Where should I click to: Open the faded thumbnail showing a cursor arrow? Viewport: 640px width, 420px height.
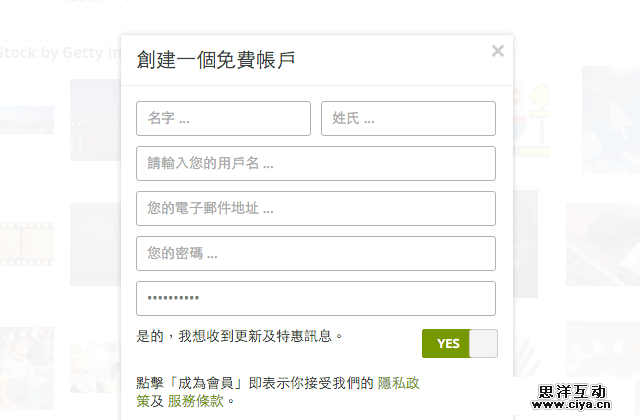610,105
